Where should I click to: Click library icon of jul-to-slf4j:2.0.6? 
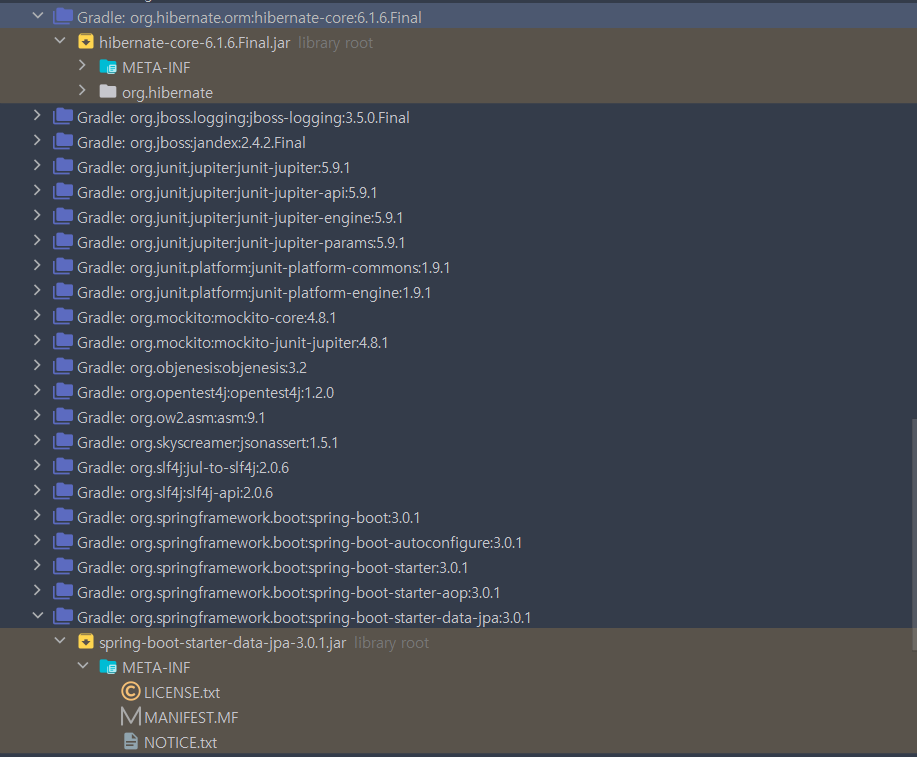[x=63, y=467]
